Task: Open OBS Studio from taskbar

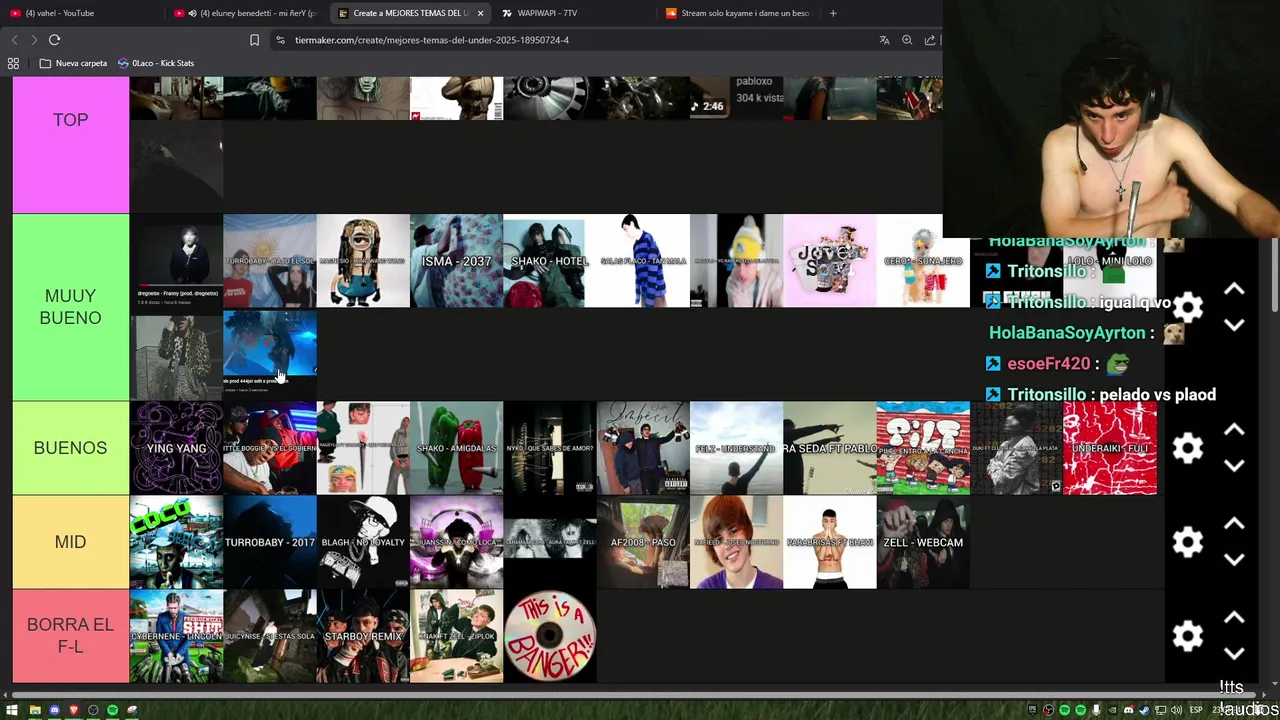Action: click(x=93, y=710)
